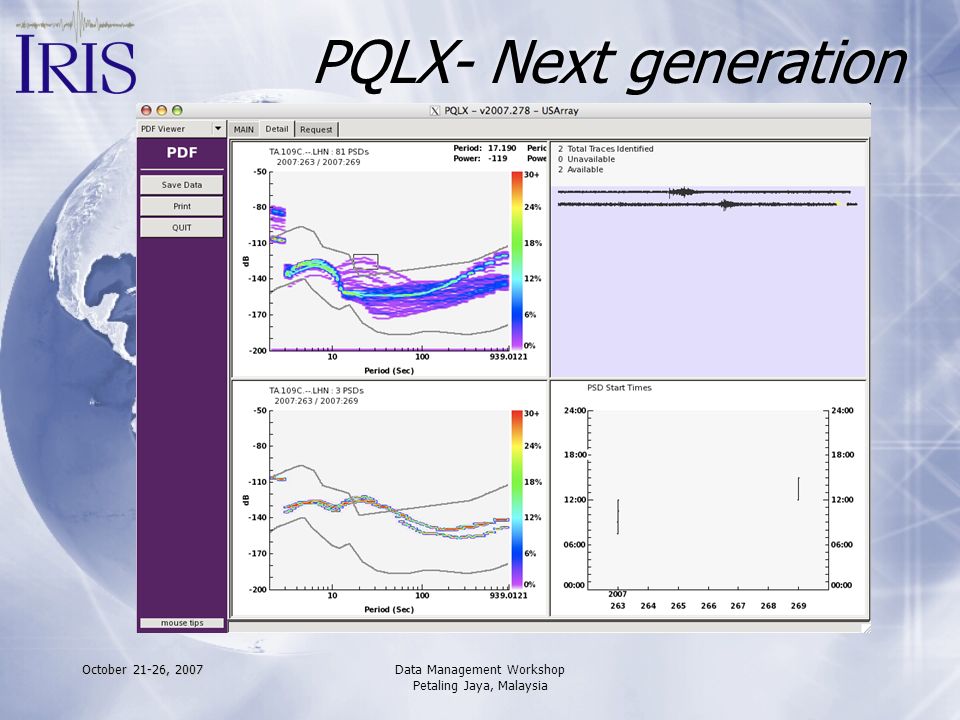This screenshot has width=960, height=720.
Task: Click day label 266 on time axis
Action: coord(708,606)
